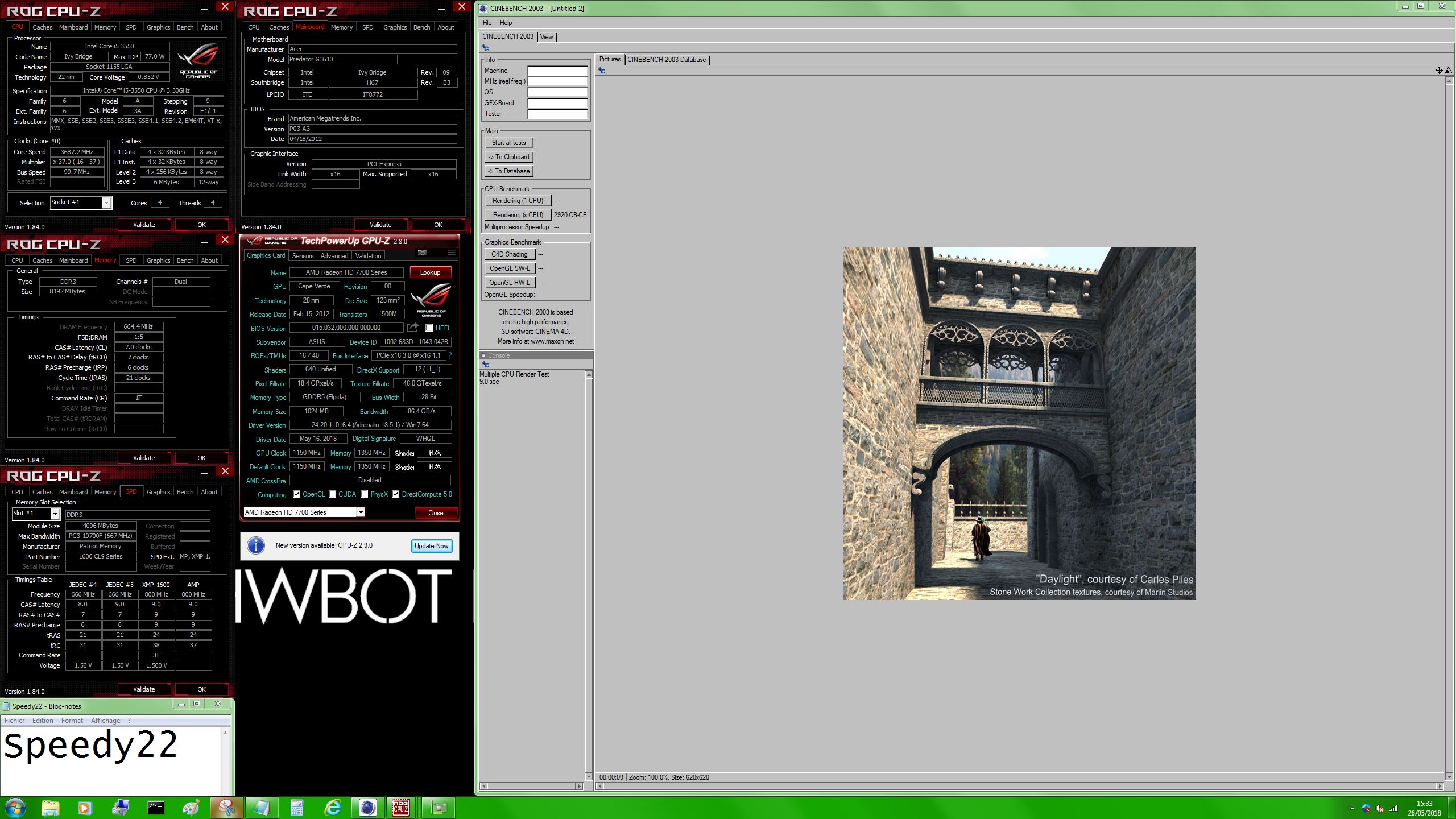
Task: Click triangle icon at picture viewer top right
Action: tap(1449, 71)
